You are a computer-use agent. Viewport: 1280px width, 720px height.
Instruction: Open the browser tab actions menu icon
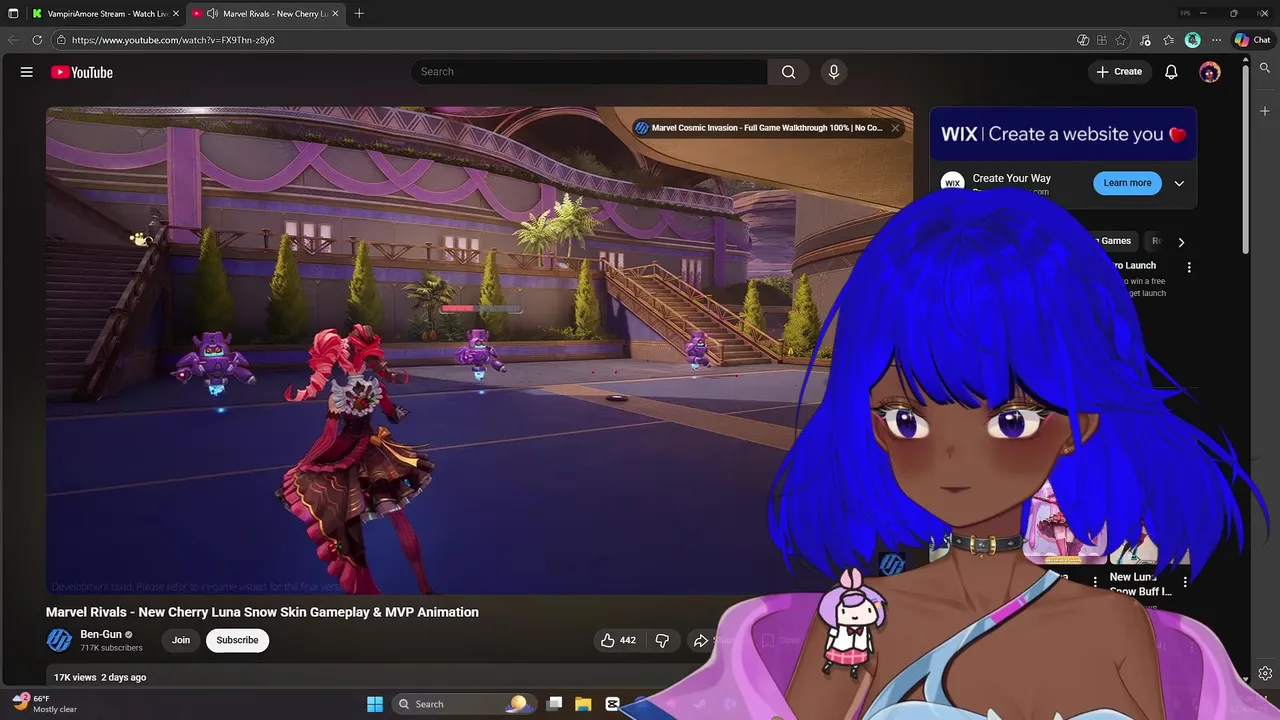13,13
